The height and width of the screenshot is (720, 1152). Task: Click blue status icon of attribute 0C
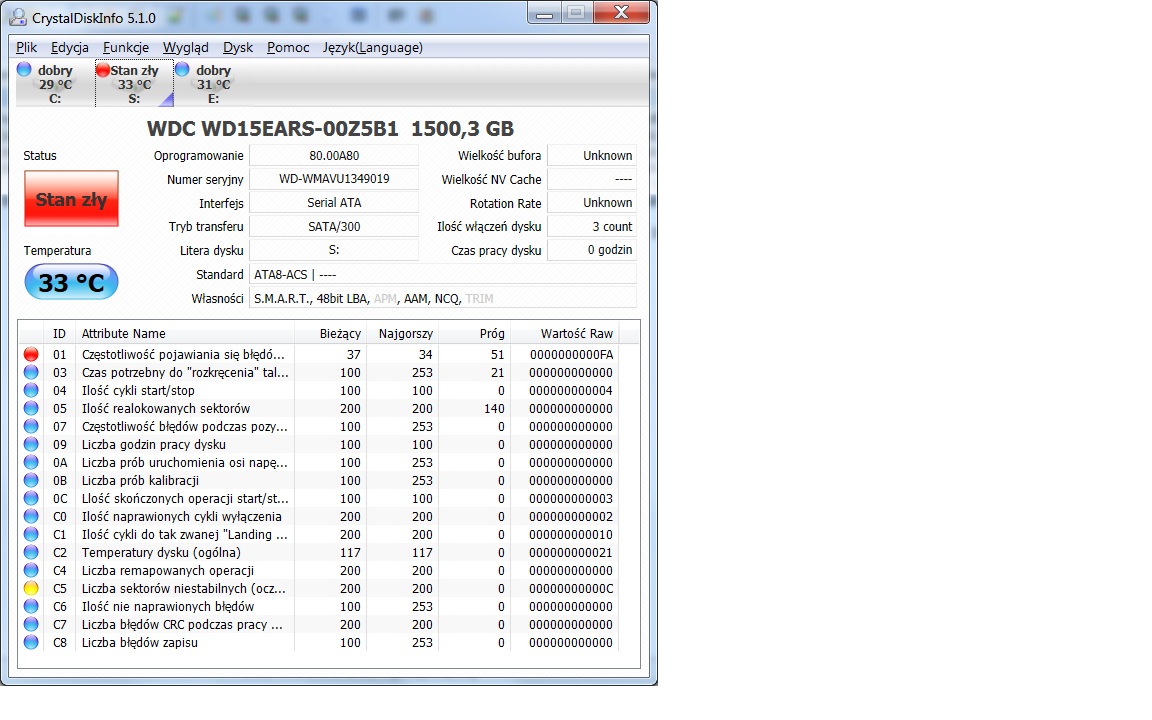point(31,498)
